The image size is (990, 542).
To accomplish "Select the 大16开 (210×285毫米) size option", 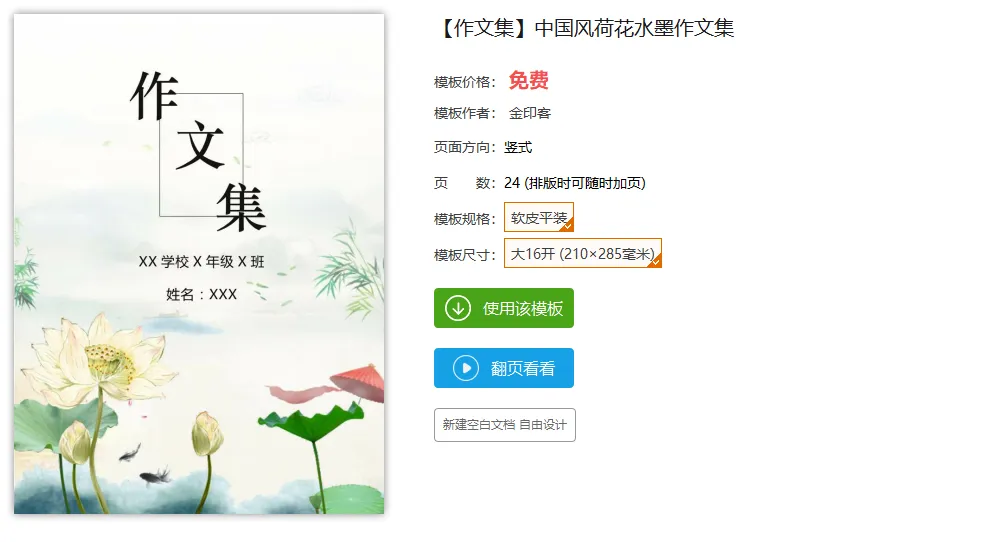I will pos(583,253).
